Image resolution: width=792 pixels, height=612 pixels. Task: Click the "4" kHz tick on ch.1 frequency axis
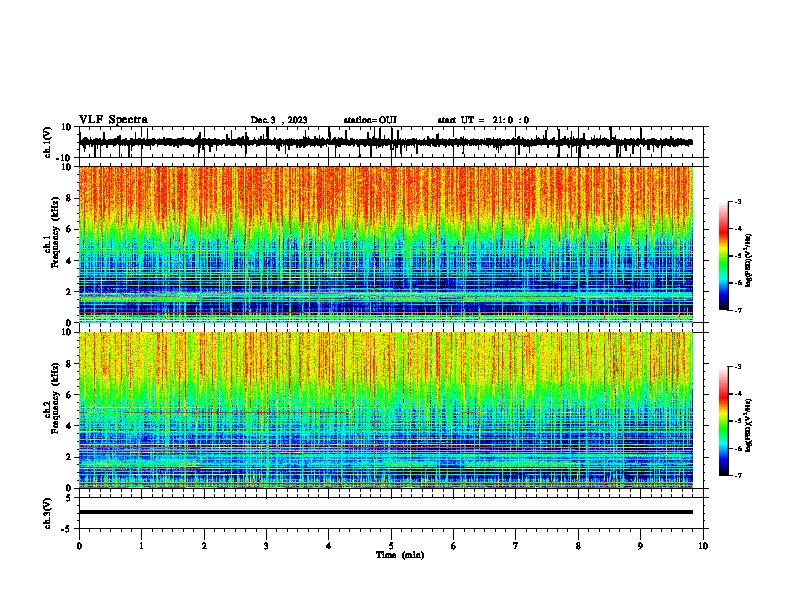70,261
